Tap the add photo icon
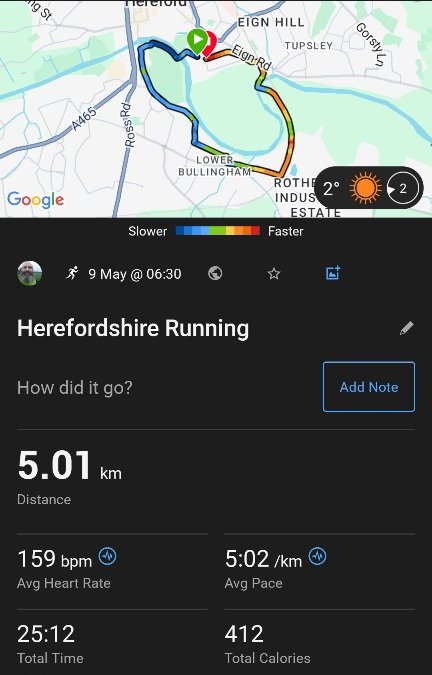The height and width of the screenshot is (675, 432). [333, 273]
